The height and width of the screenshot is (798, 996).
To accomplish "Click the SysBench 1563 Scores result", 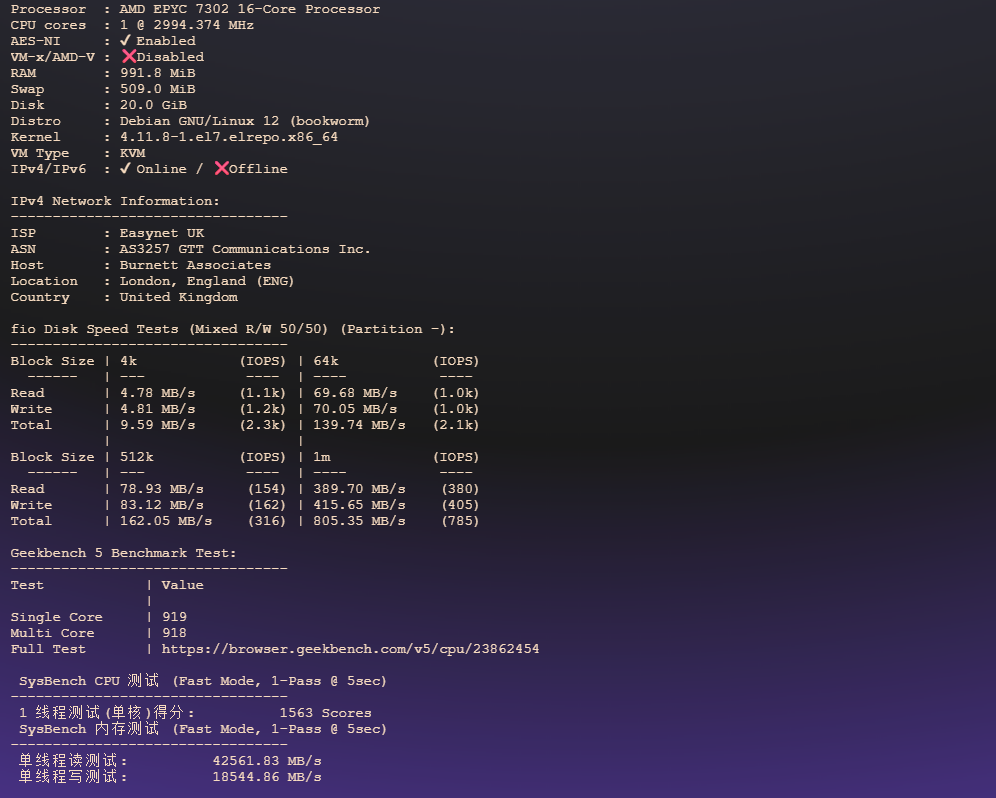I will click(x=325, y=713).
